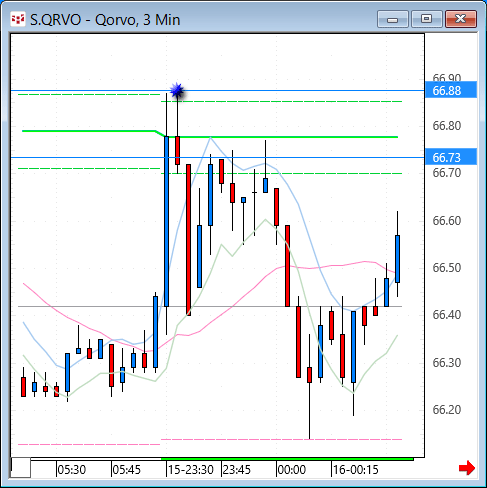
Task: Select the blue star marker on chart
Action: coord(177,90)
